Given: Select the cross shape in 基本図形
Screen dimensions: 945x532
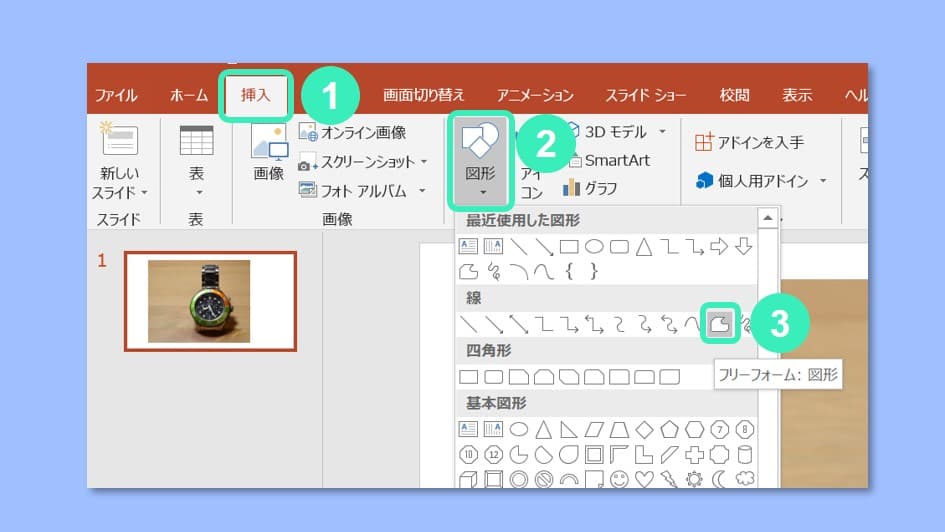Looking at the screenshot, I should click(694, 454).
